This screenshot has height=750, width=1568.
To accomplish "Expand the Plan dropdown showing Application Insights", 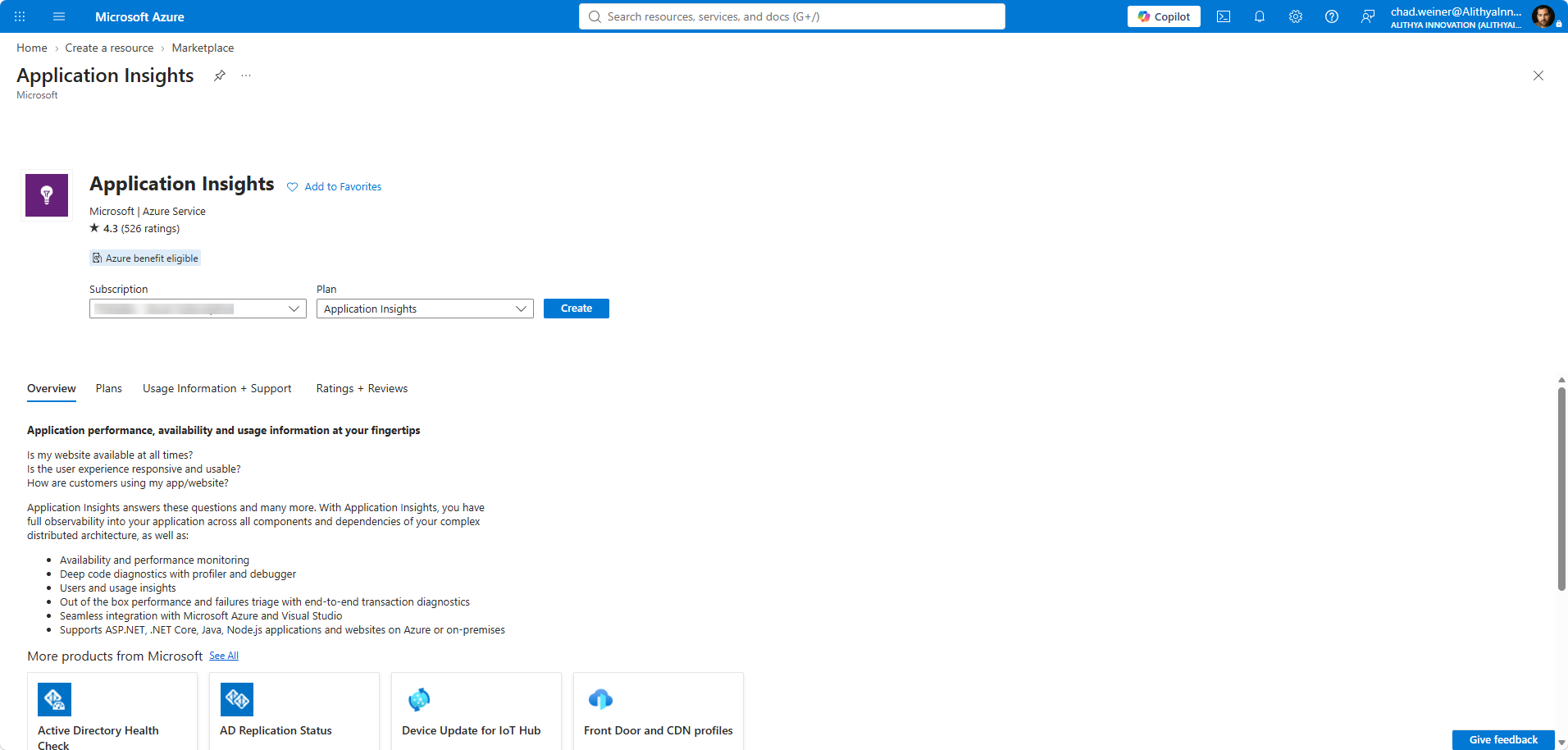I will pyautogui.click(x=425, y=309).
